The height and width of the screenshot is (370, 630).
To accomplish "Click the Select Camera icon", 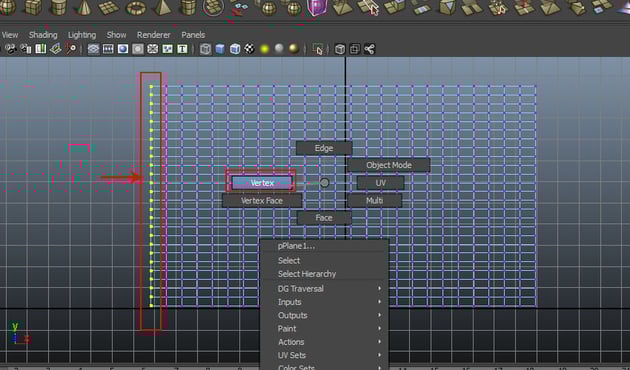I will pyautogui.click(x=11, y=49).
